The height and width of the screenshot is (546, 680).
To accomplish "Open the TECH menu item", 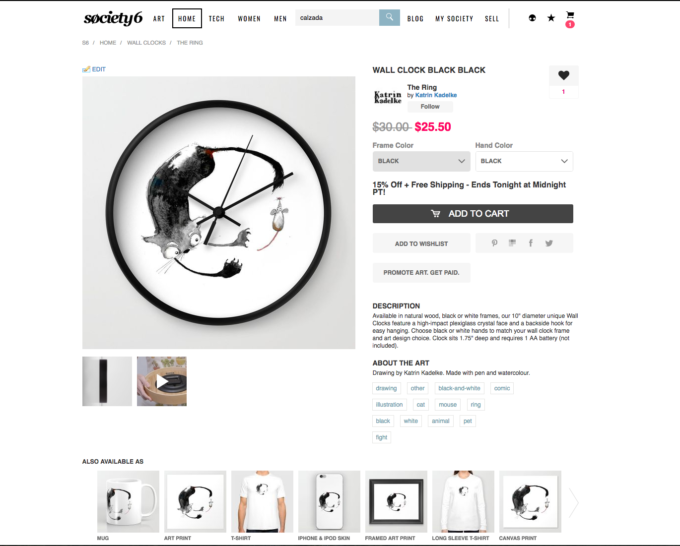I will click(x=216, y=19).
